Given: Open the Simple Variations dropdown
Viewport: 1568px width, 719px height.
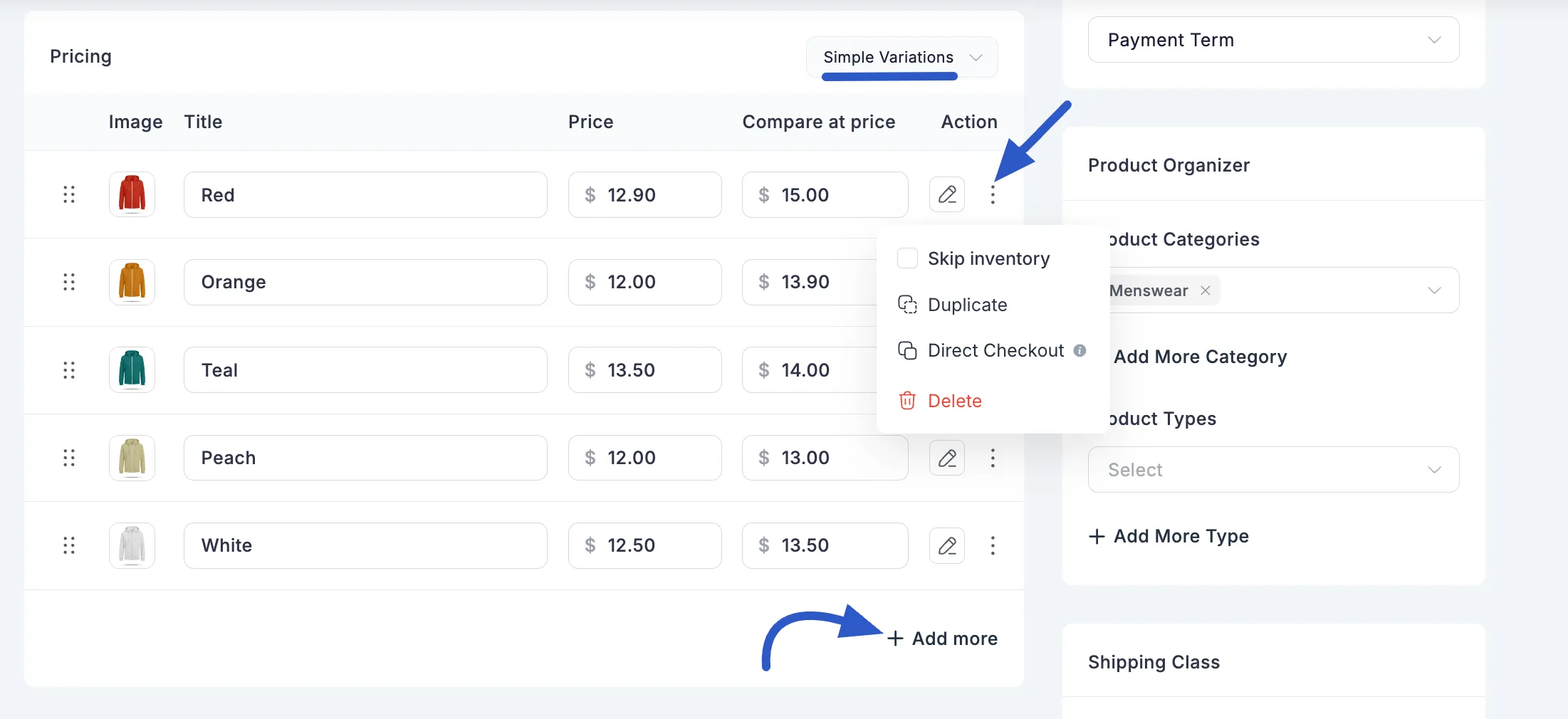Looking at the screenshot, I should tap(901, 57).
